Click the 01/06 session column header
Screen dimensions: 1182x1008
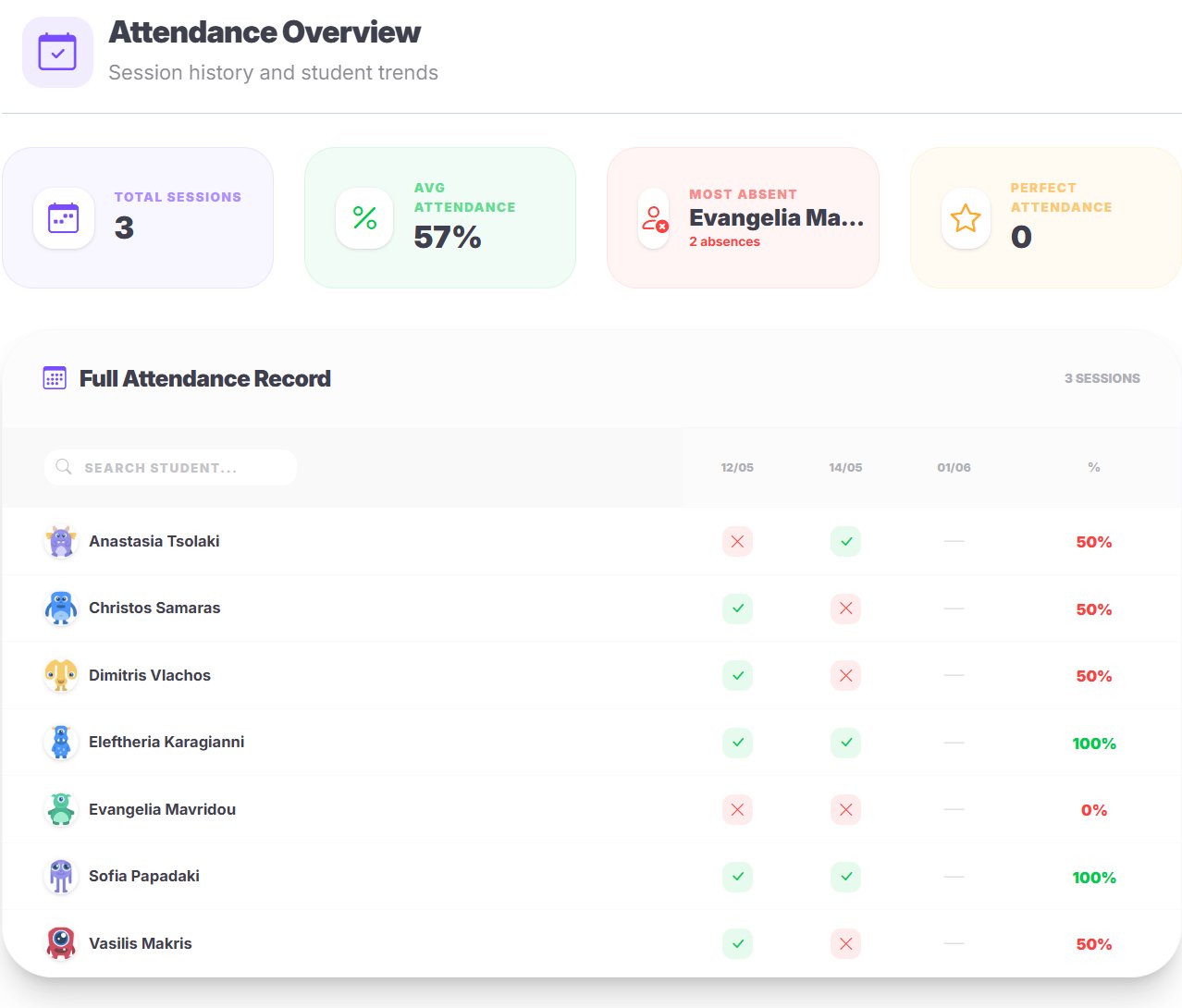pos(954,467)
